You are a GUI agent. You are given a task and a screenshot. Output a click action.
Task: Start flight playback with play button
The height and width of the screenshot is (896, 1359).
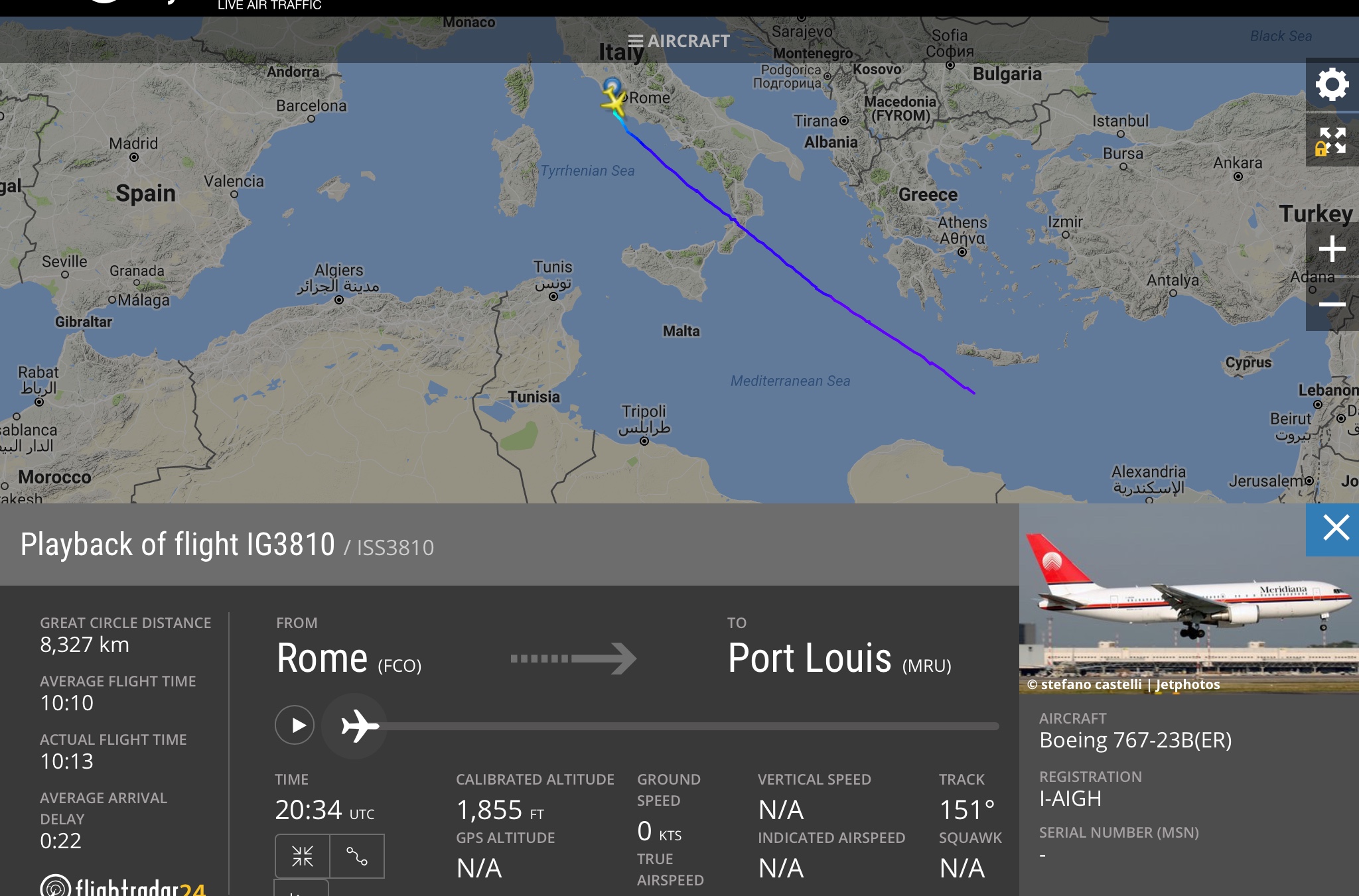[295, 725]
